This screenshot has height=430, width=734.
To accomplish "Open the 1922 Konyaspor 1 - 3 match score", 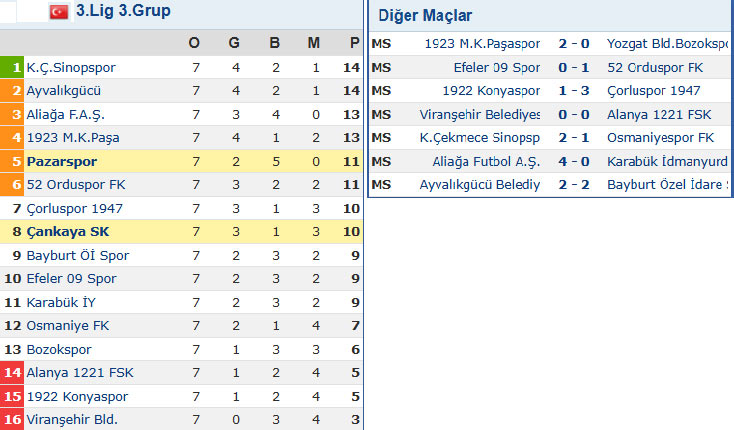I will click(574, 91).
